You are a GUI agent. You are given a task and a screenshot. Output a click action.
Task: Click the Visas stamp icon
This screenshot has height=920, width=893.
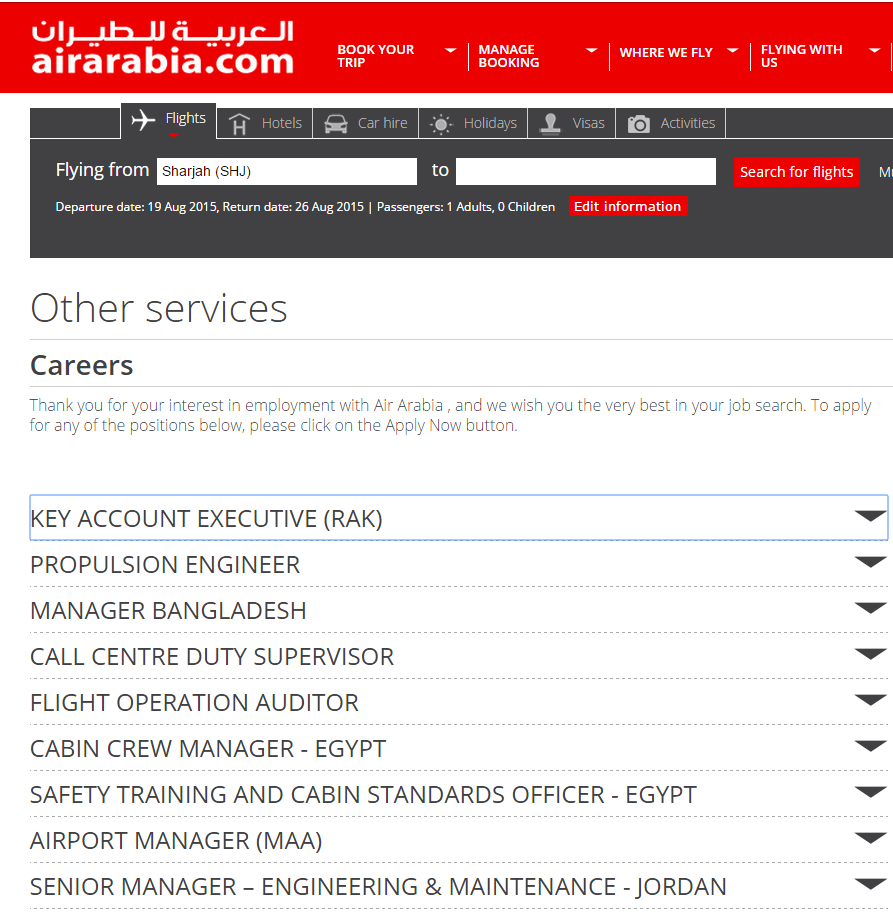pos(549,124)
